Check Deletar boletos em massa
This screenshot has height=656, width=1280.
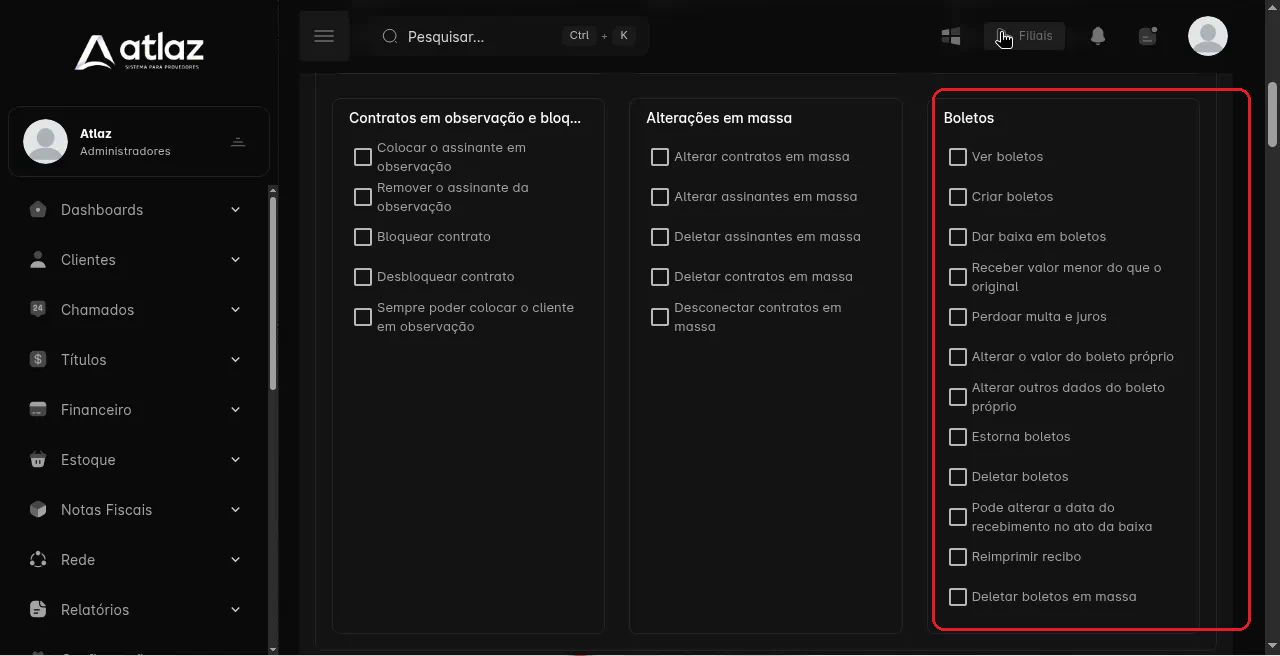click(958, 597)
